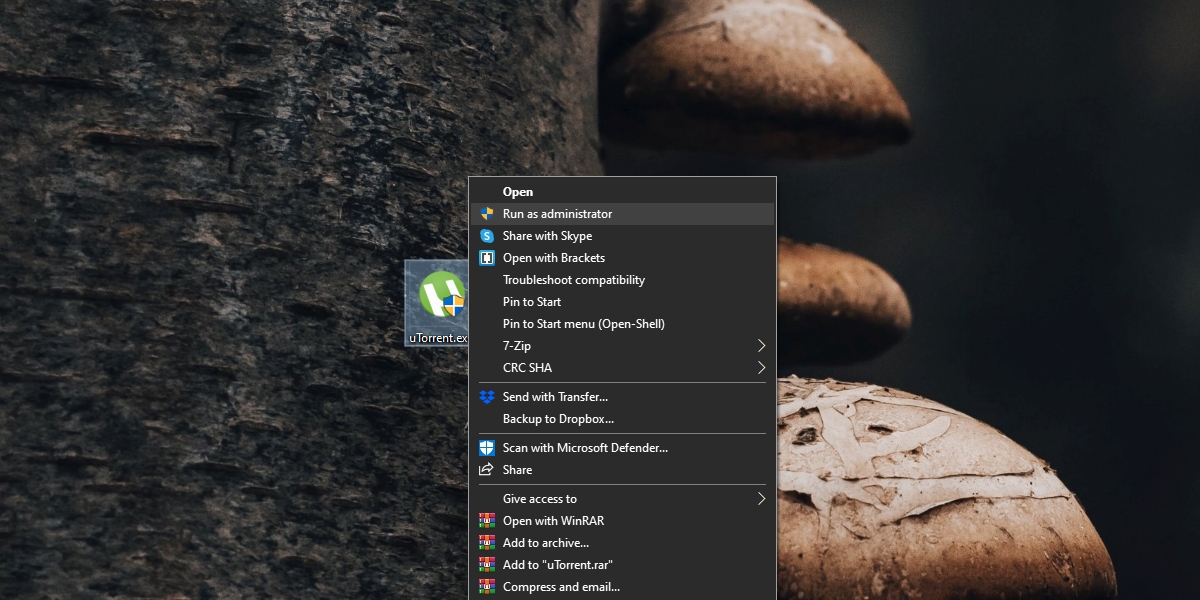
Task: Click the uTorrent.exe file name label
Action: (x=439, y=338)
